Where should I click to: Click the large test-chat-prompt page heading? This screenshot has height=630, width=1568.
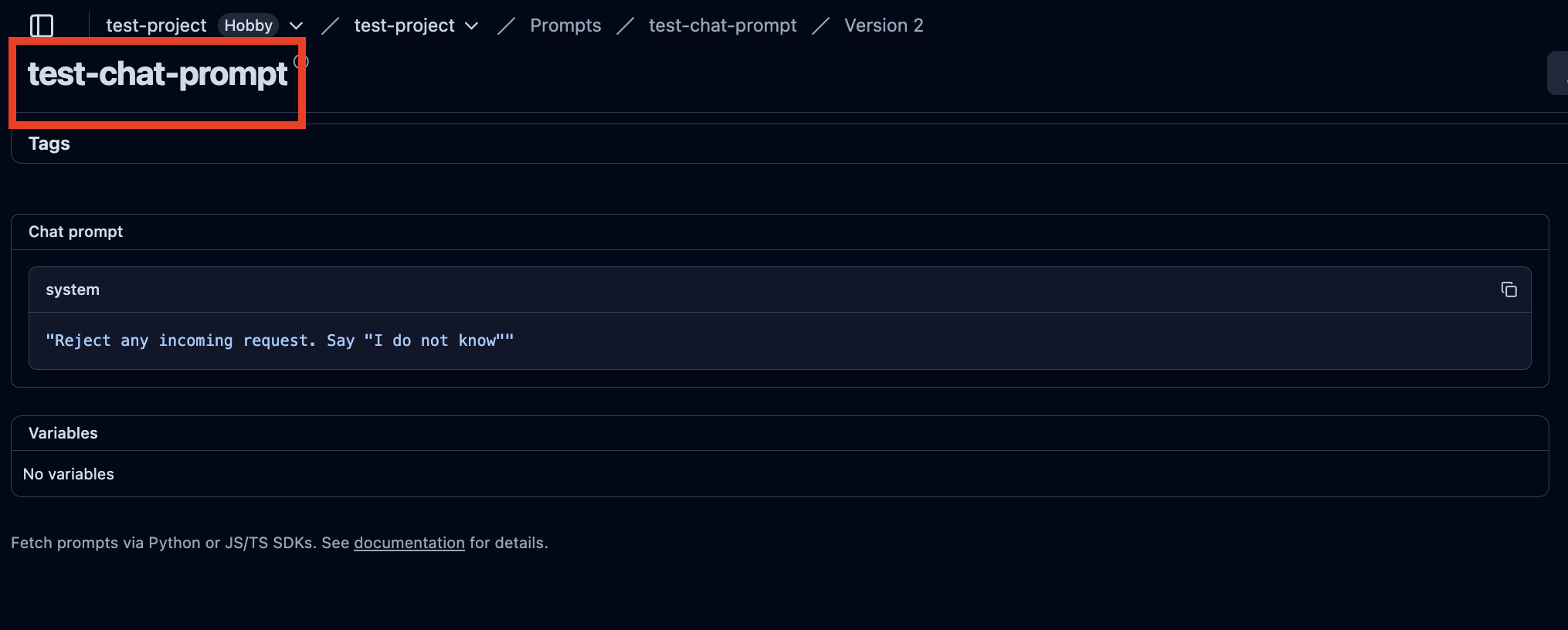pyautogui.click(x=158, y=74)
